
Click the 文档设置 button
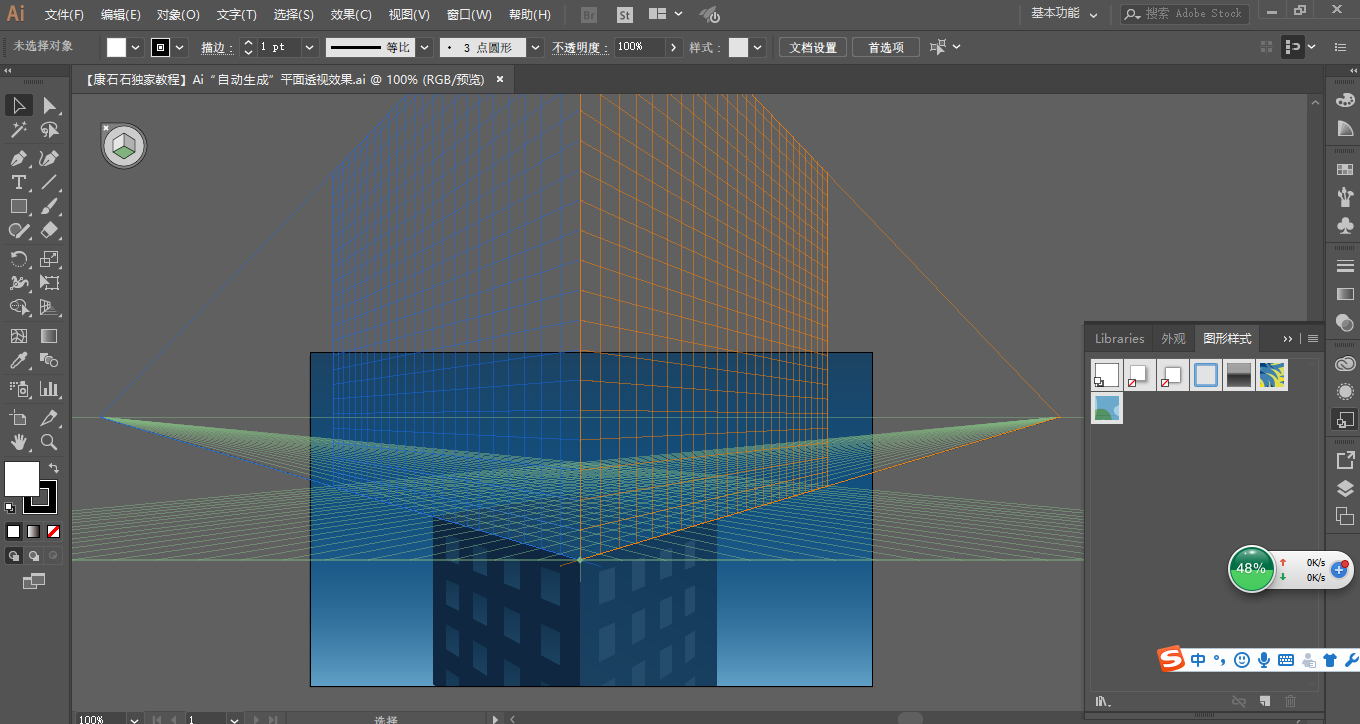click(x=812, y=47)
